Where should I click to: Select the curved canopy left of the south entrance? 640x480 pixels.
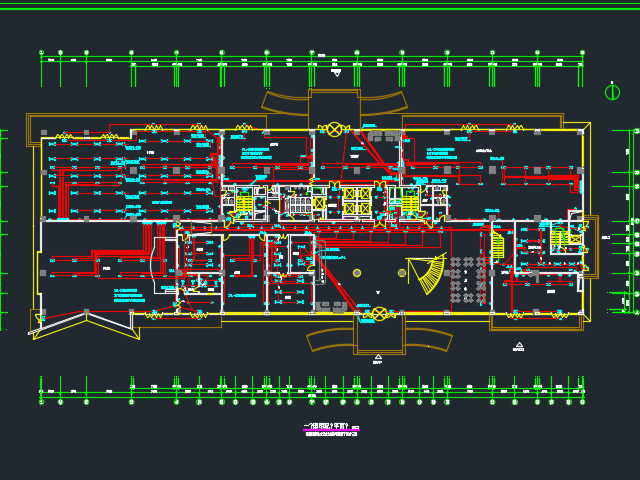click(330, 340)
